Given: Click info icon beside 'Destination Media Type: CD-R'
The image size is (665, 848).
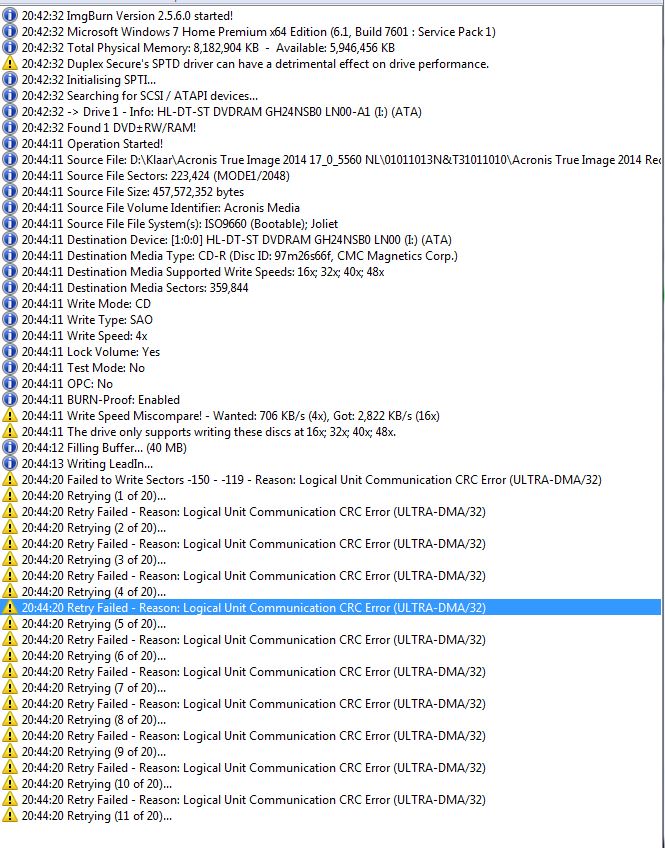Looking at the screenshot, I should click(x=10, y=256).
